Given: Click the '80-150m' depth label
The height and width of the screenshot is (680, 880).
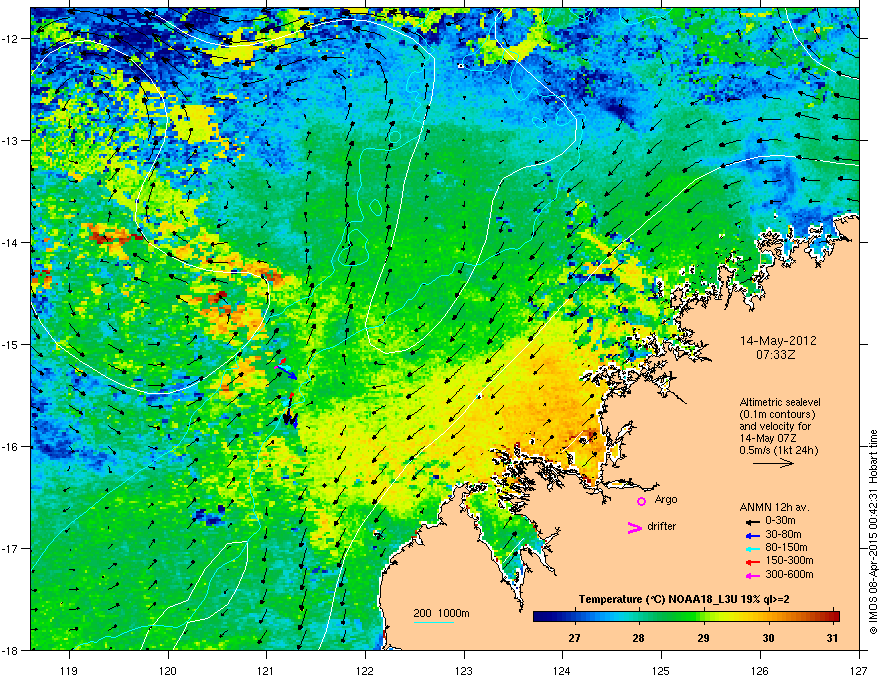Looking at the screenshot, I should pos(786,548).
